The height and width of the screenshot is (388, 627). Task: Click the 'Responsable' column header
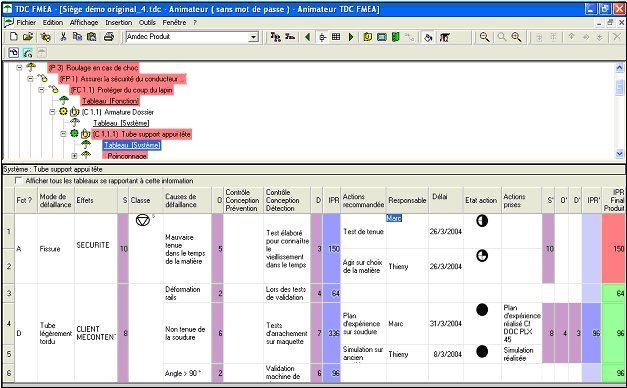(407, 200)
